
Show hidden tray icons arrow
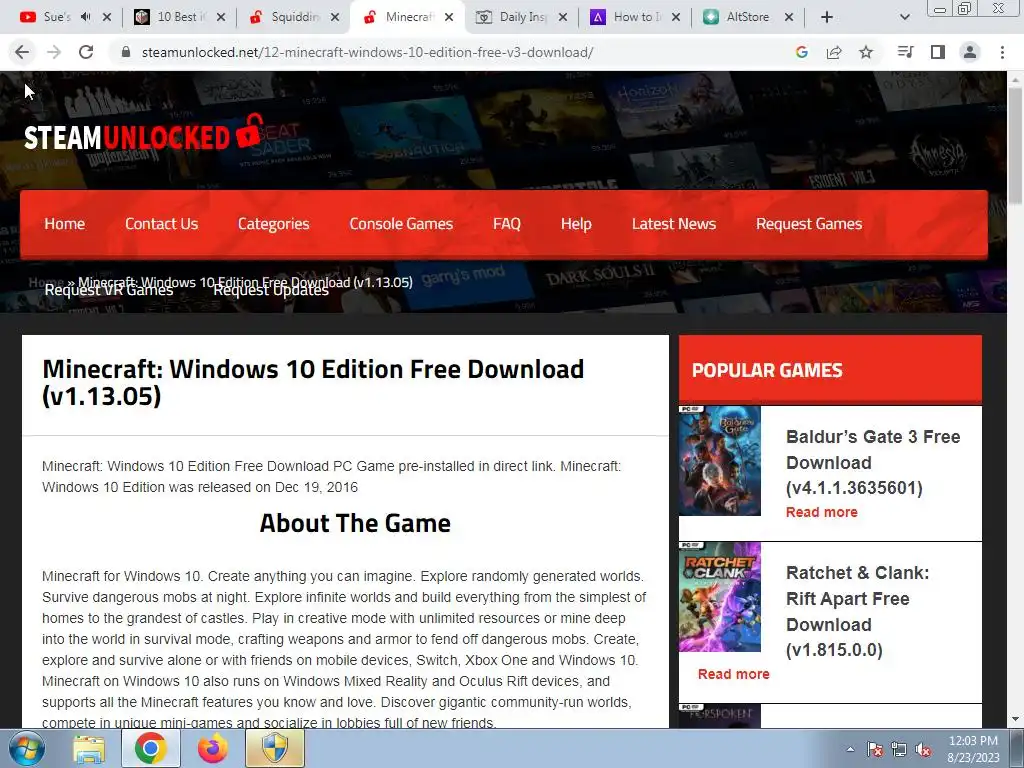click(850, 749)
